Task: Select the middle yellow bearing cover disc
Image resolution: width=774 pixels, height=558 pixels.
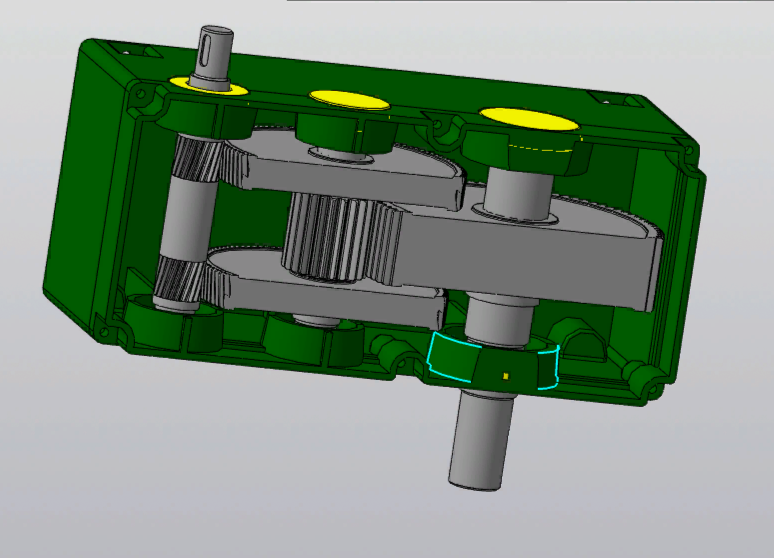Action: pos(349,99)
